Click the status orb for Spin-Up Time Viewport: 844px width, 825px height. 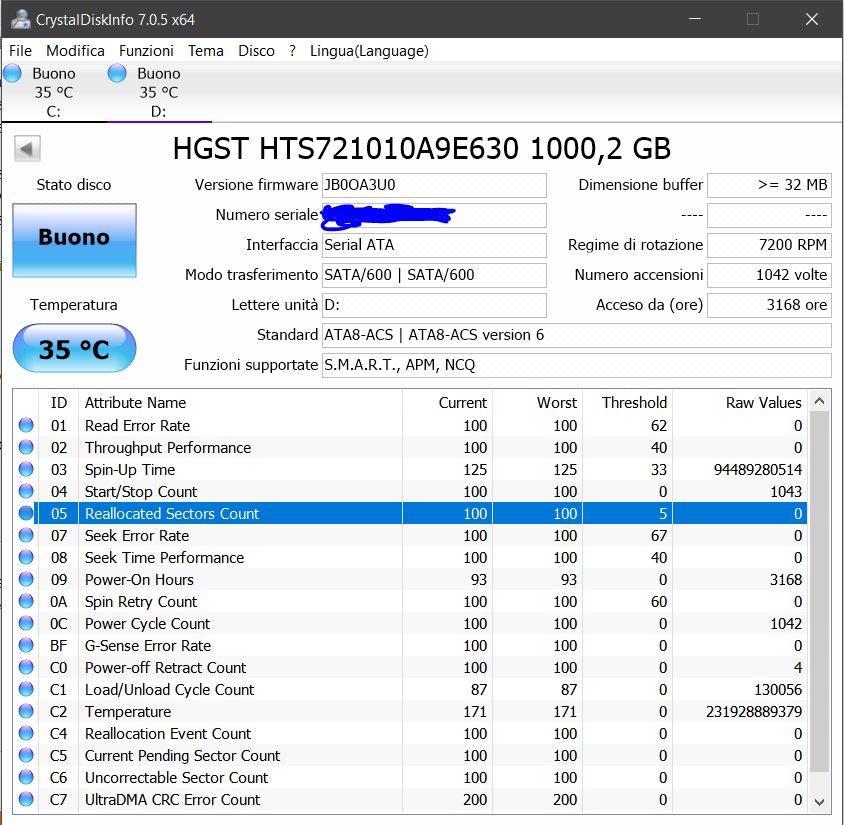point(26,469)
